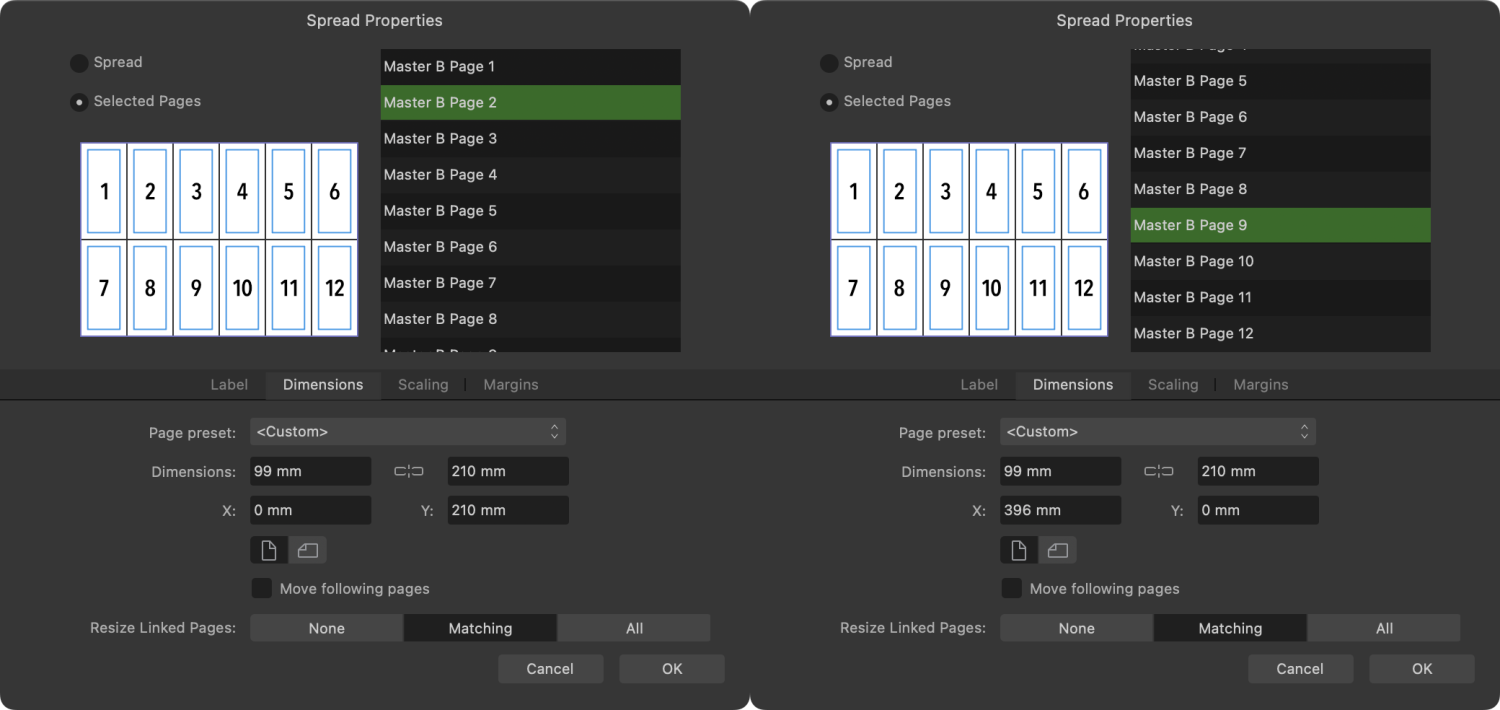Enable Move following pages in right dialog
This screenshot has height=710, width=1500.
(x=1012, y=589)
